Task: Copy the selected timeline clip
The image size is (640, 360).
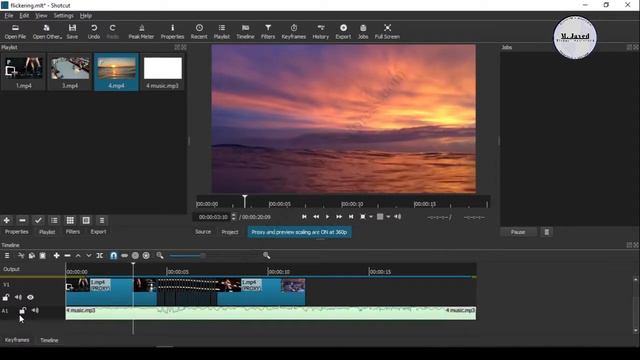Action: 32,256
